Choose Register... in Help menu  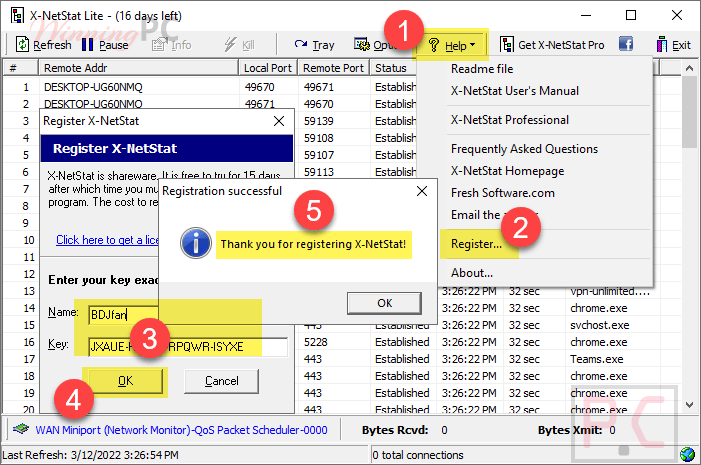coord(476,244)
